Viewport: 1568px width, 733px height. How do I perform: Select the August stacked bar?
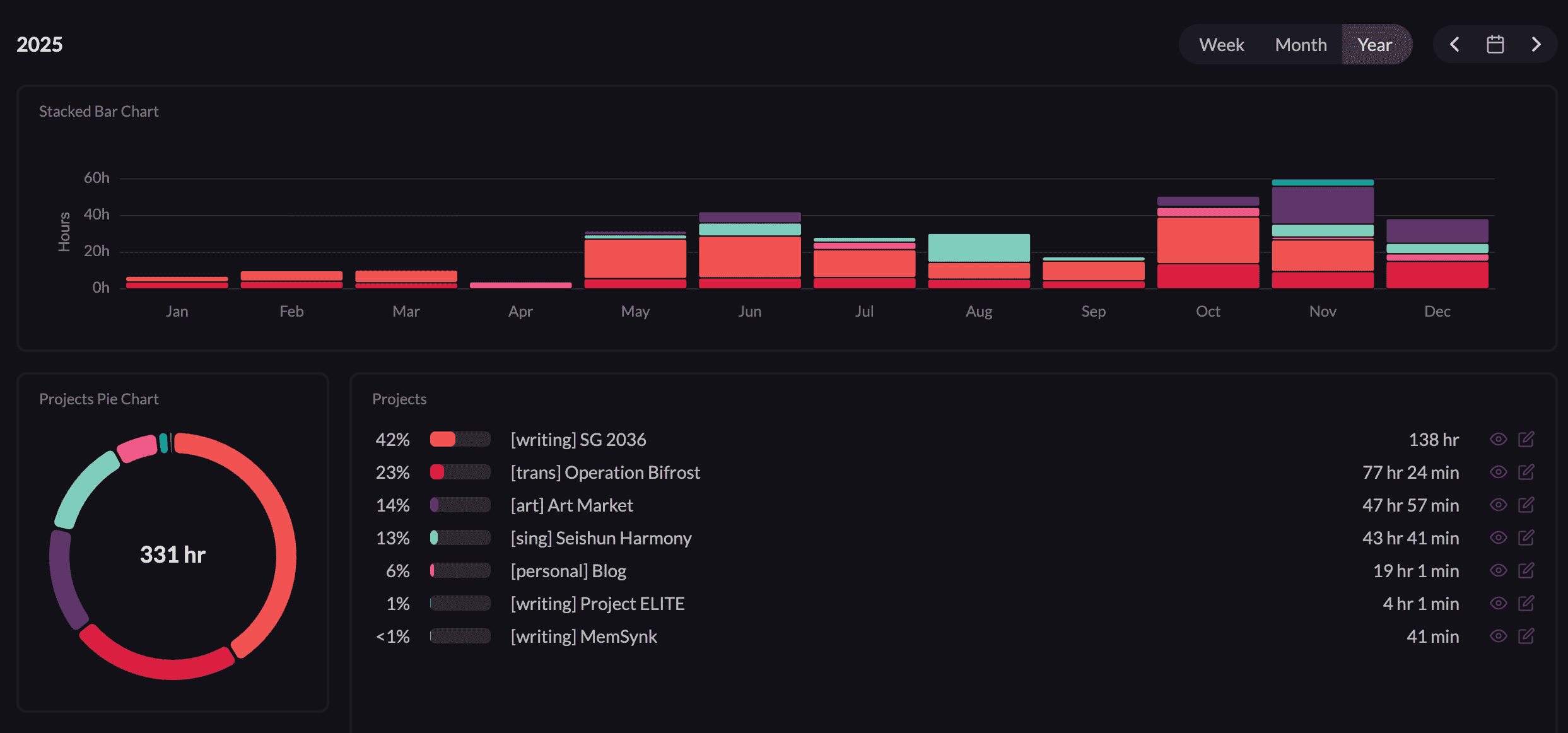tap(979, 261)
